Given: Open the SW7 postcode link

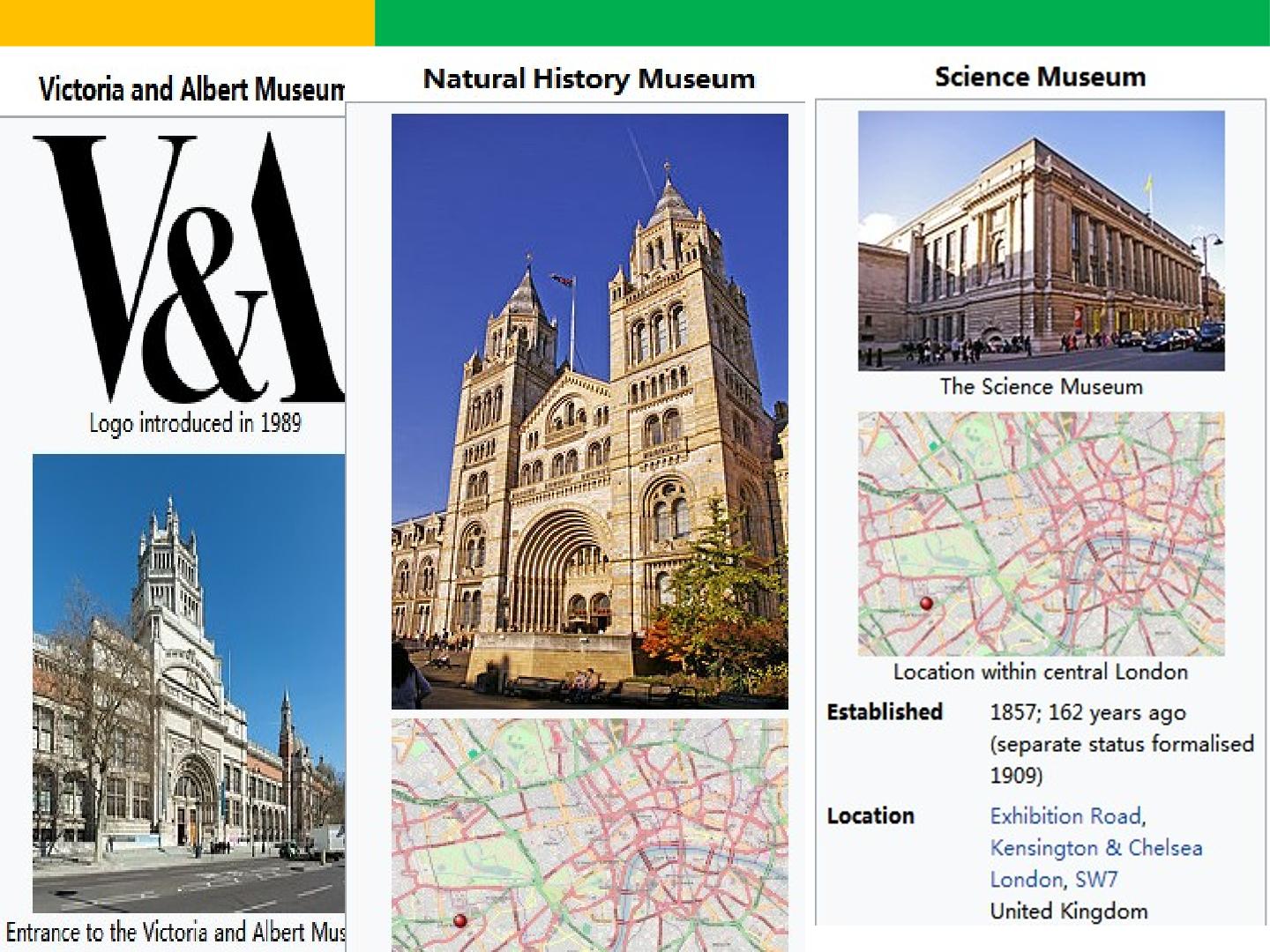Looking at the screenshot, I should tap(1096, 880).
